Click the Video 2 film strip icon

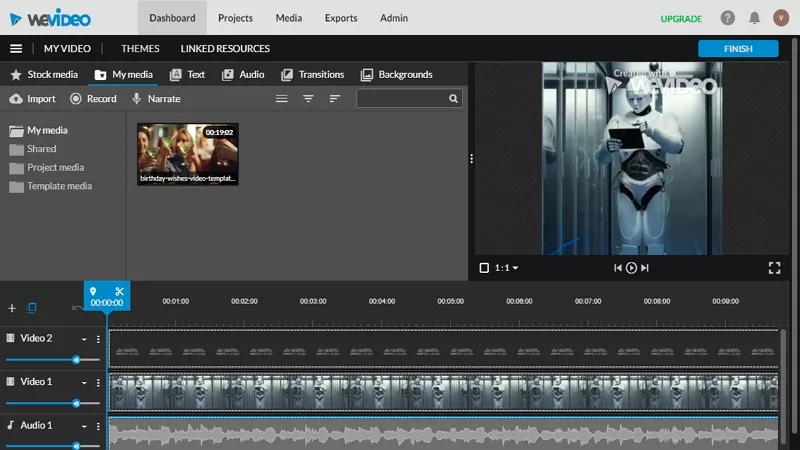click(10, 338)
